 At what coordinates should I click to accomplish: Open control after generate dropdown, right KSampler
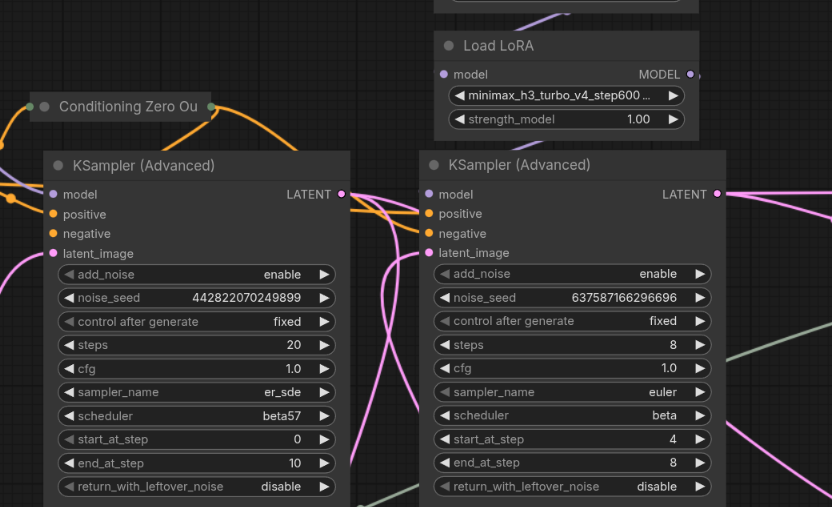pyautogui.click(x=572, y=321)
